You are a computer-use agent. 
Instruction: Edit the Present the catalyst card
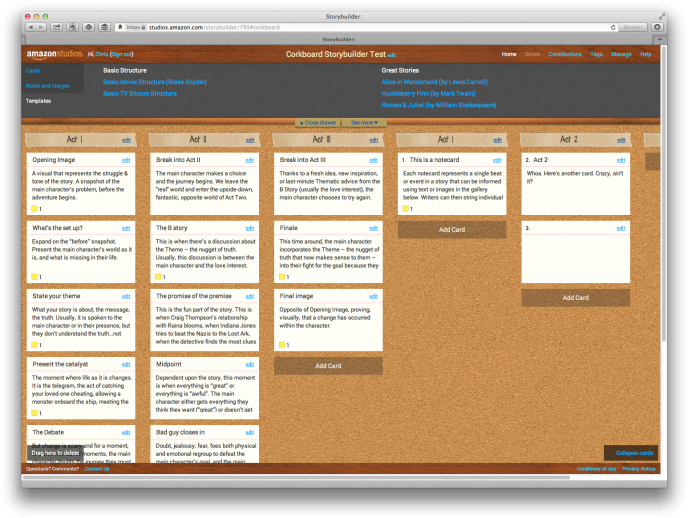126,364
